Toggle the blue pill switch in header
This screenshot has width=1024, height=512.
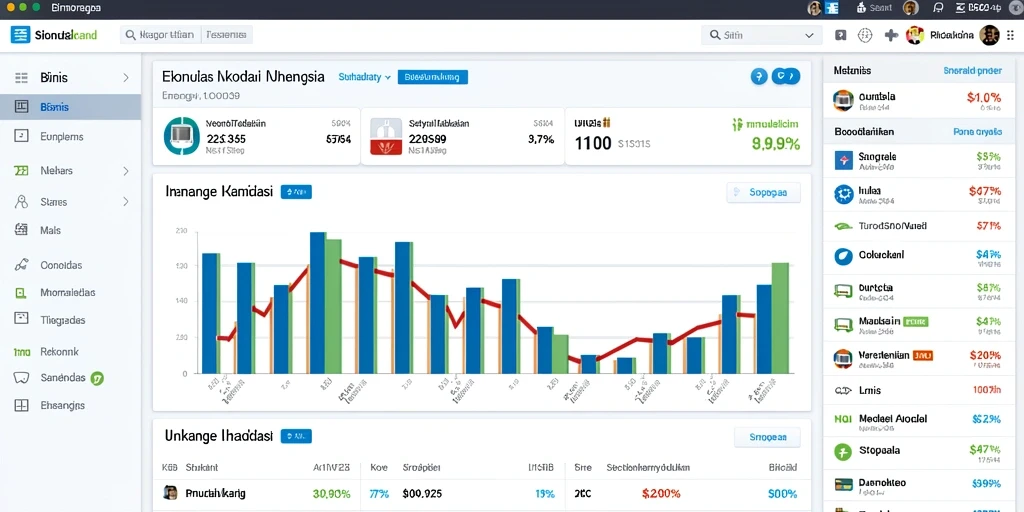786,76
